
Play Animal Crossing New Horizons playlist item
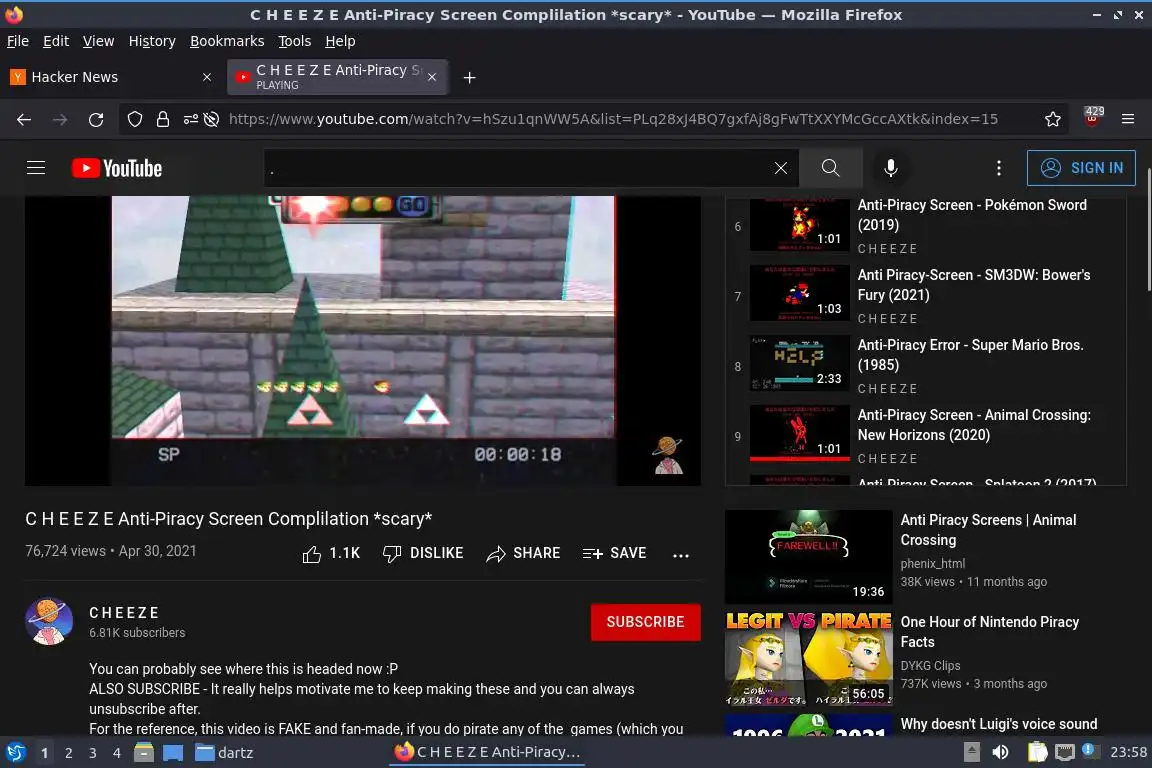[x=926, y=436]
